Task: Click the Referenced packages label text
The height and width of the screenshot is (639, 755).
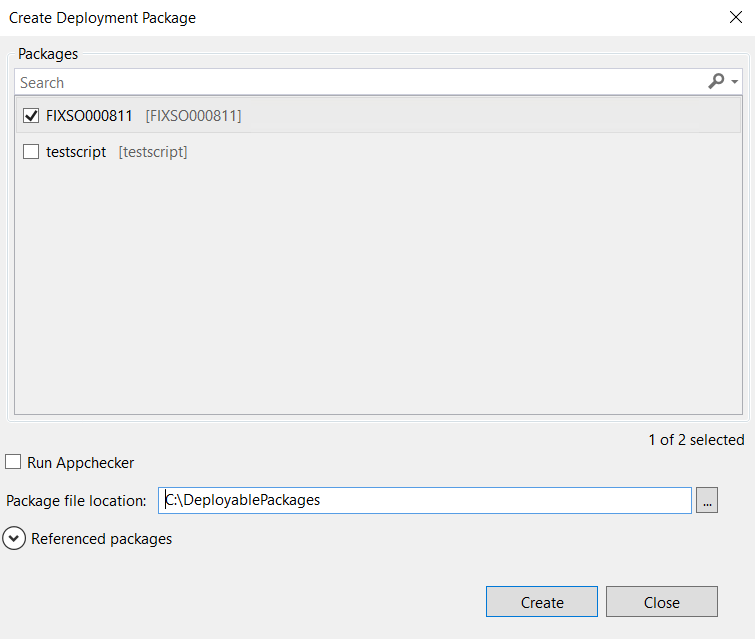Action: tap(102, 539)
